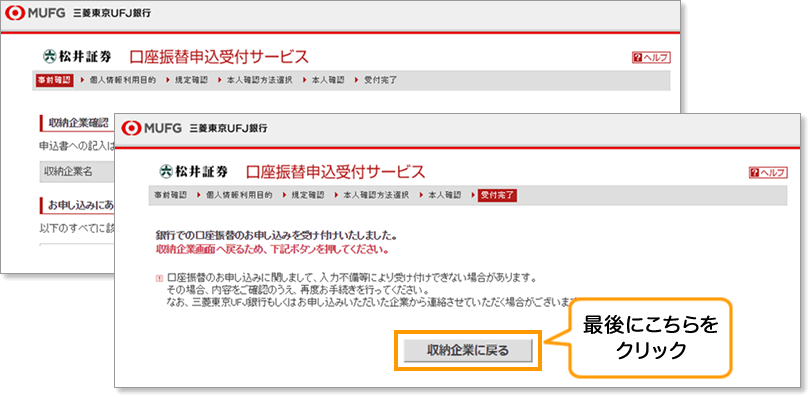Image resolution: width=809 pixels, height=397 pixels.
Task: Click the MUFG logo in front window
Action: coord(152,128)
